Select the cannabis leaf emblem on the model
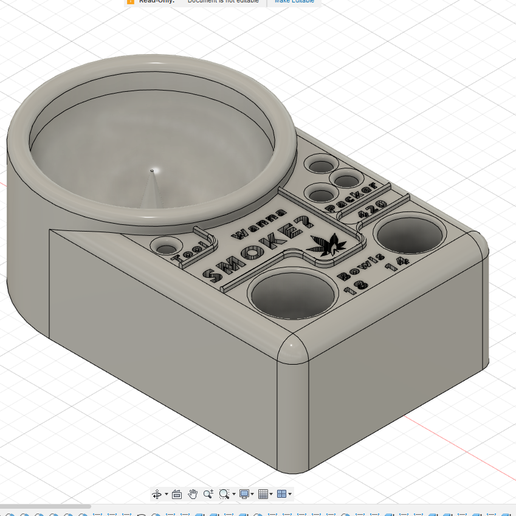Viewport: 516px width, 516px height. point(327,245)
